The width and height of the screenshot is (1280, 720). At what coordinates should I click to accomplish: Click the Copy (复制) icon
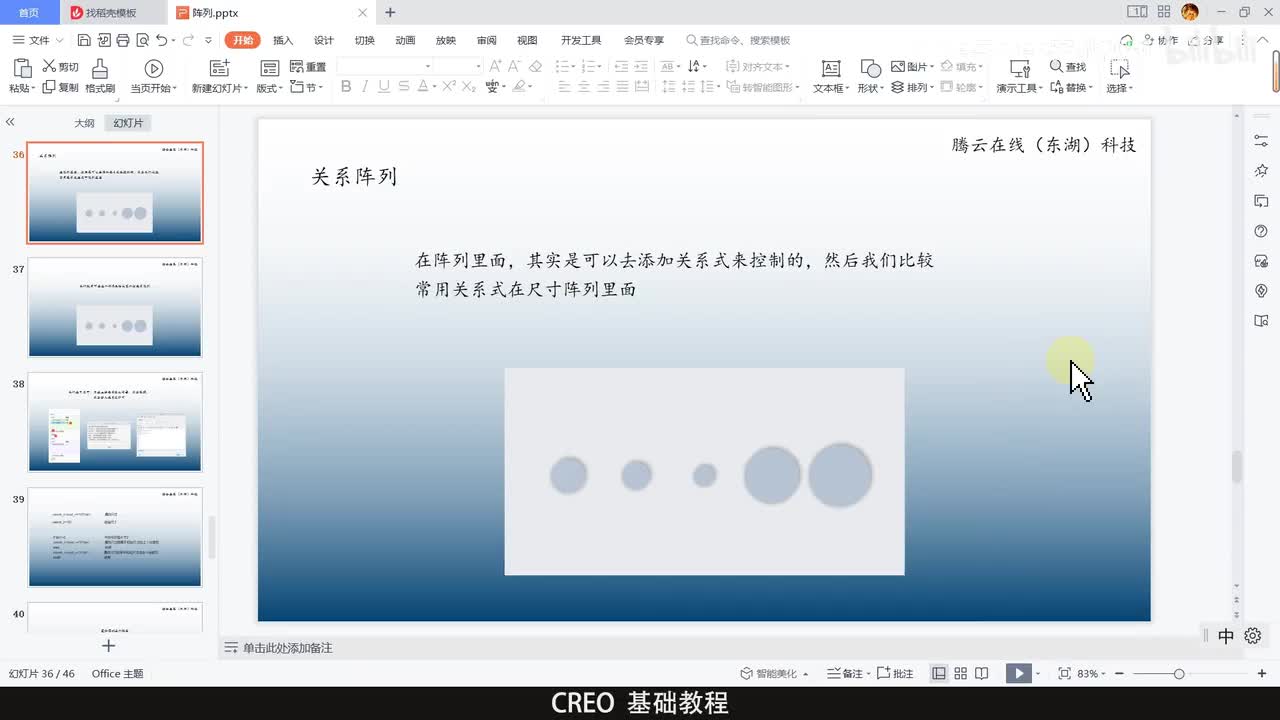(49, 87)
